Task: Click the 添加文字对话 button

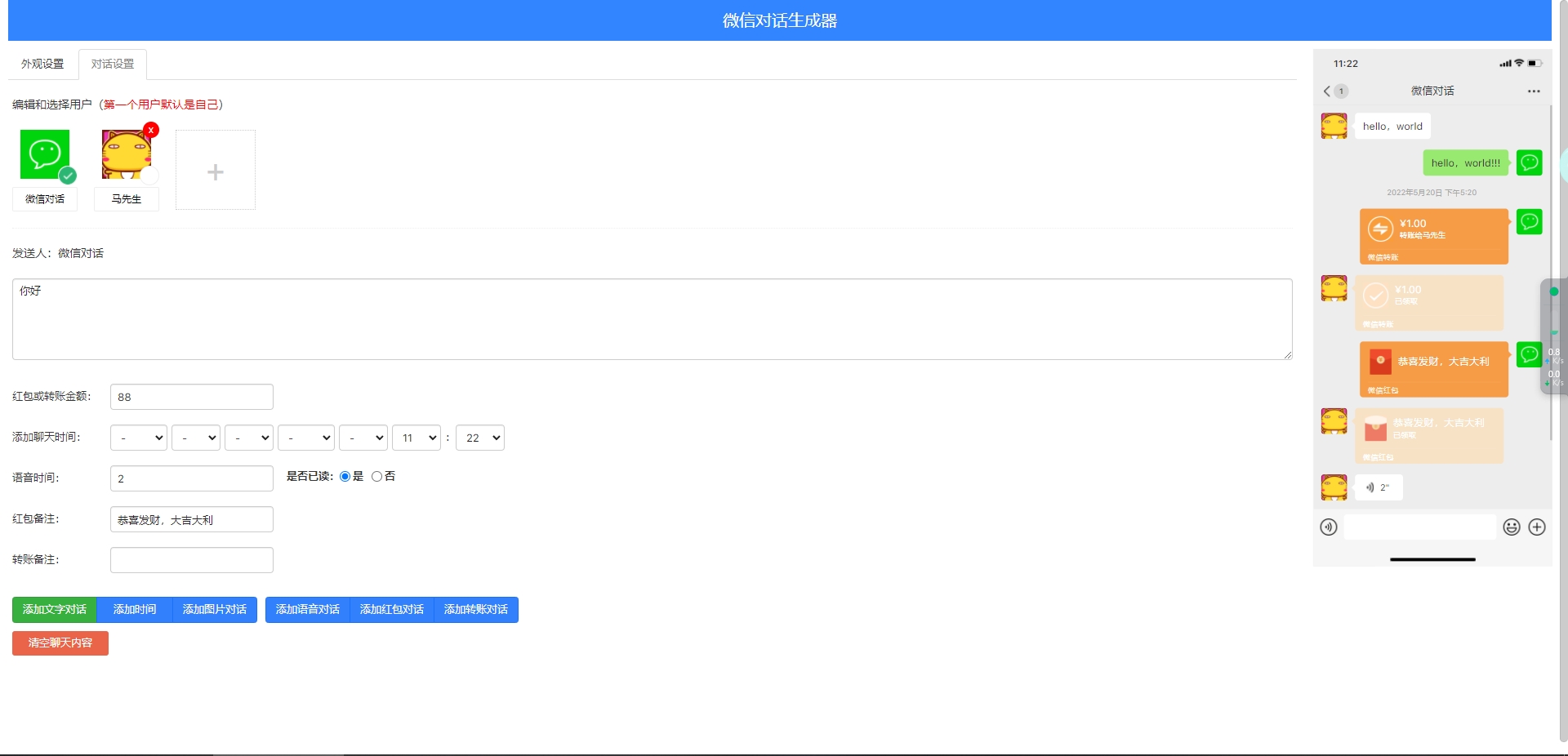Action: (x=55, y=610)
